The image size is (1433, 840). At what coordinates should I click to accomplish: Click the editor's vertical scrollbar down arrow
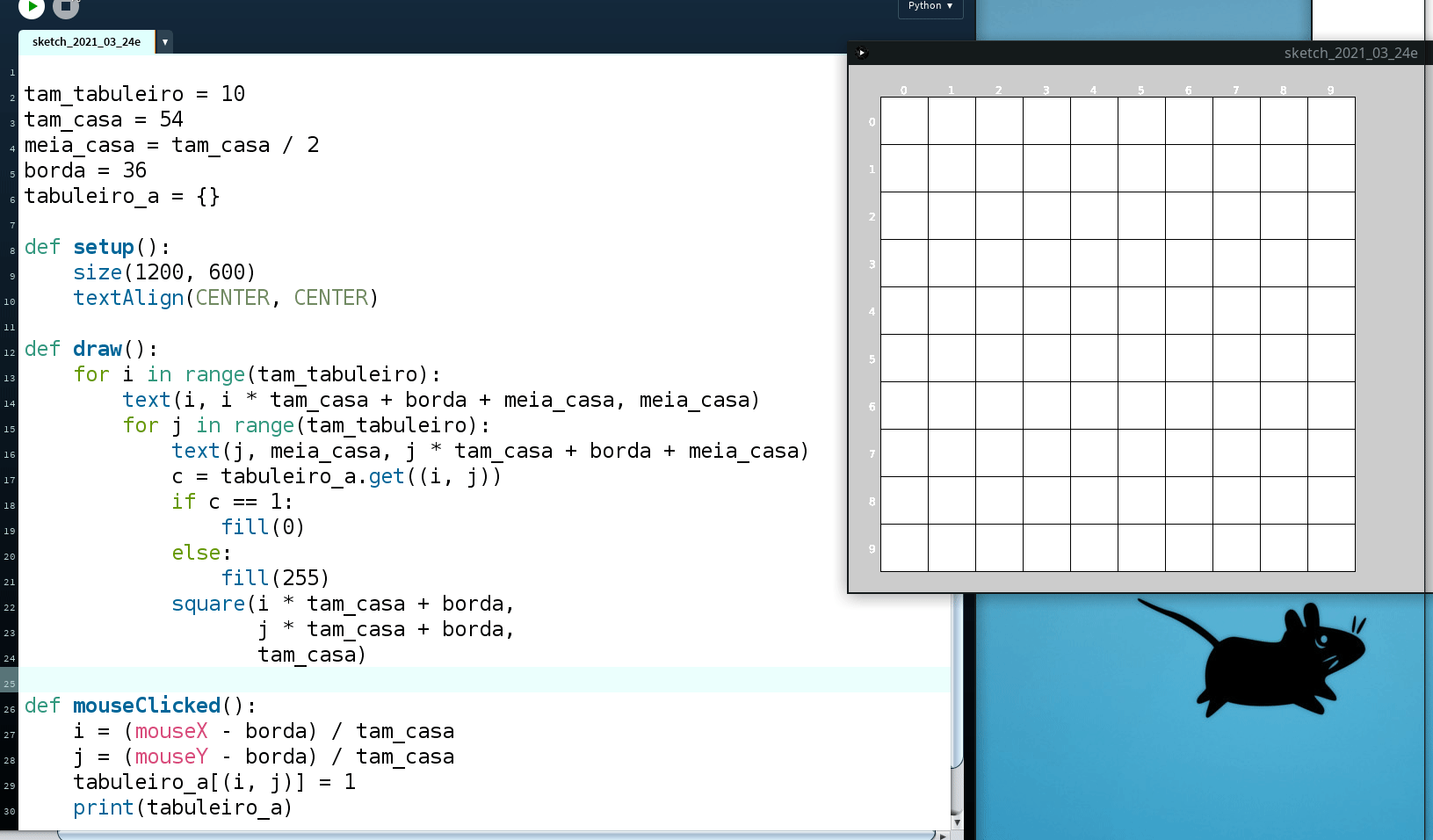(x=957, y=822)
